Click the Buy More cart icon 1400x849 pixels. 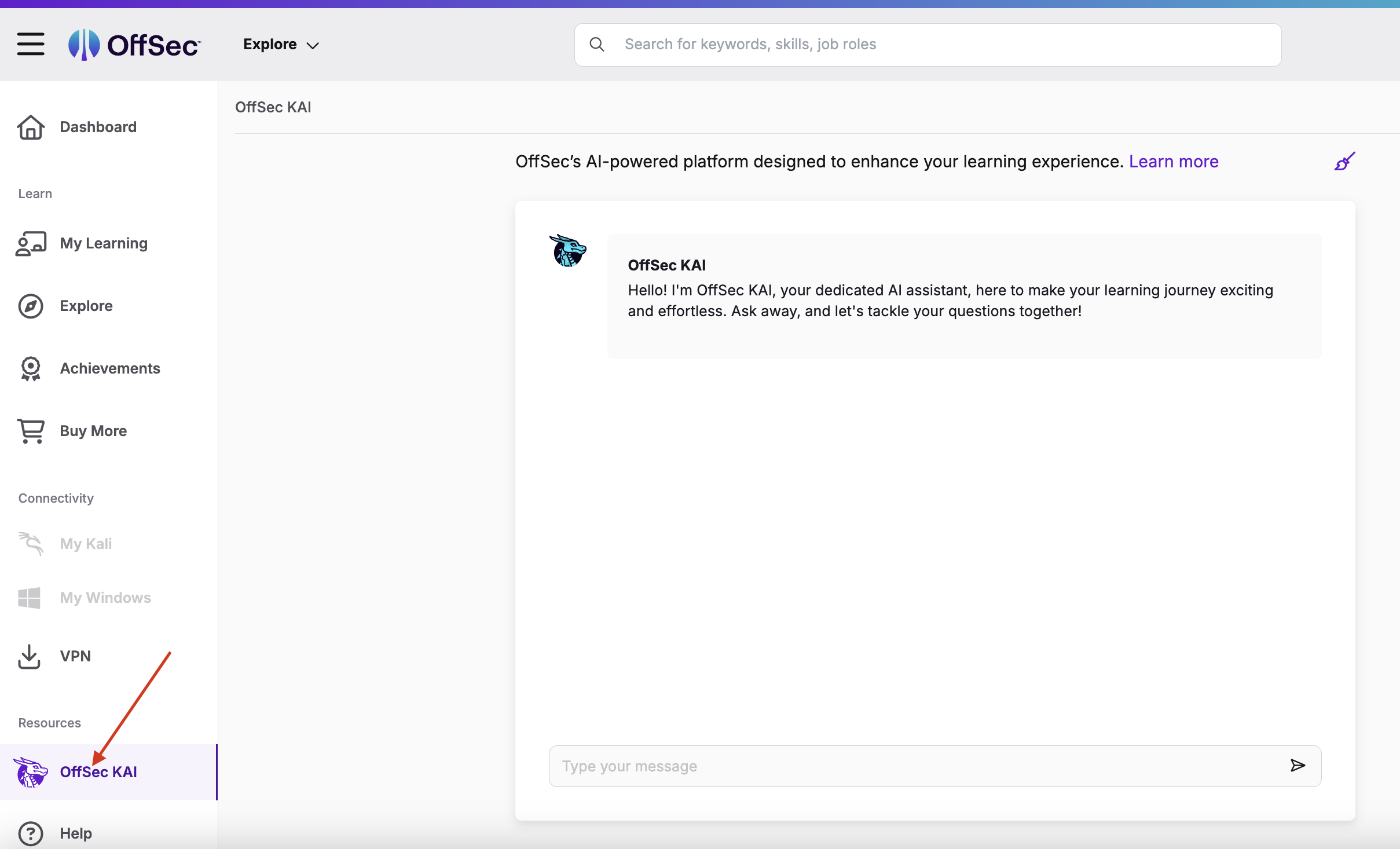point(31,431)
